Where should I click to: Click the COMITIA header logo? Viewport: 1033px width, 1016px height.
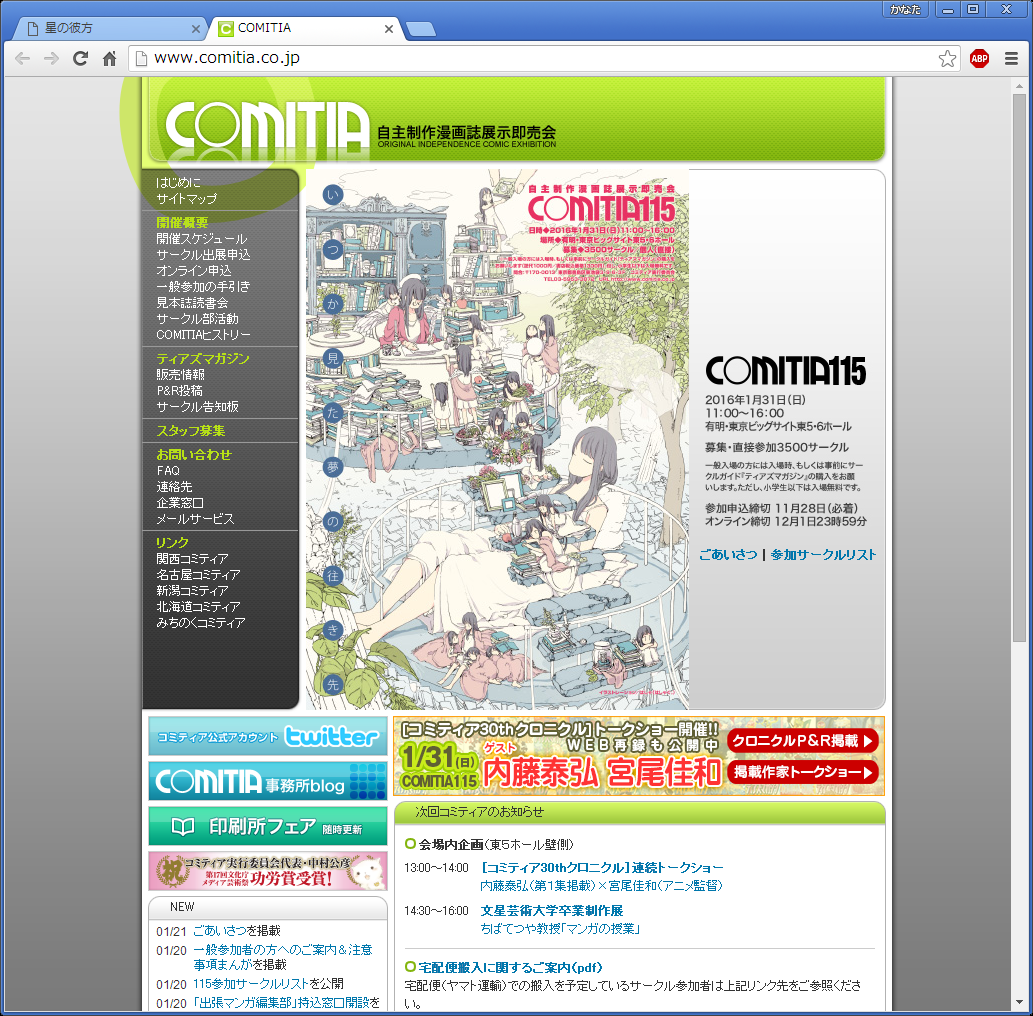tap(267, 125)
